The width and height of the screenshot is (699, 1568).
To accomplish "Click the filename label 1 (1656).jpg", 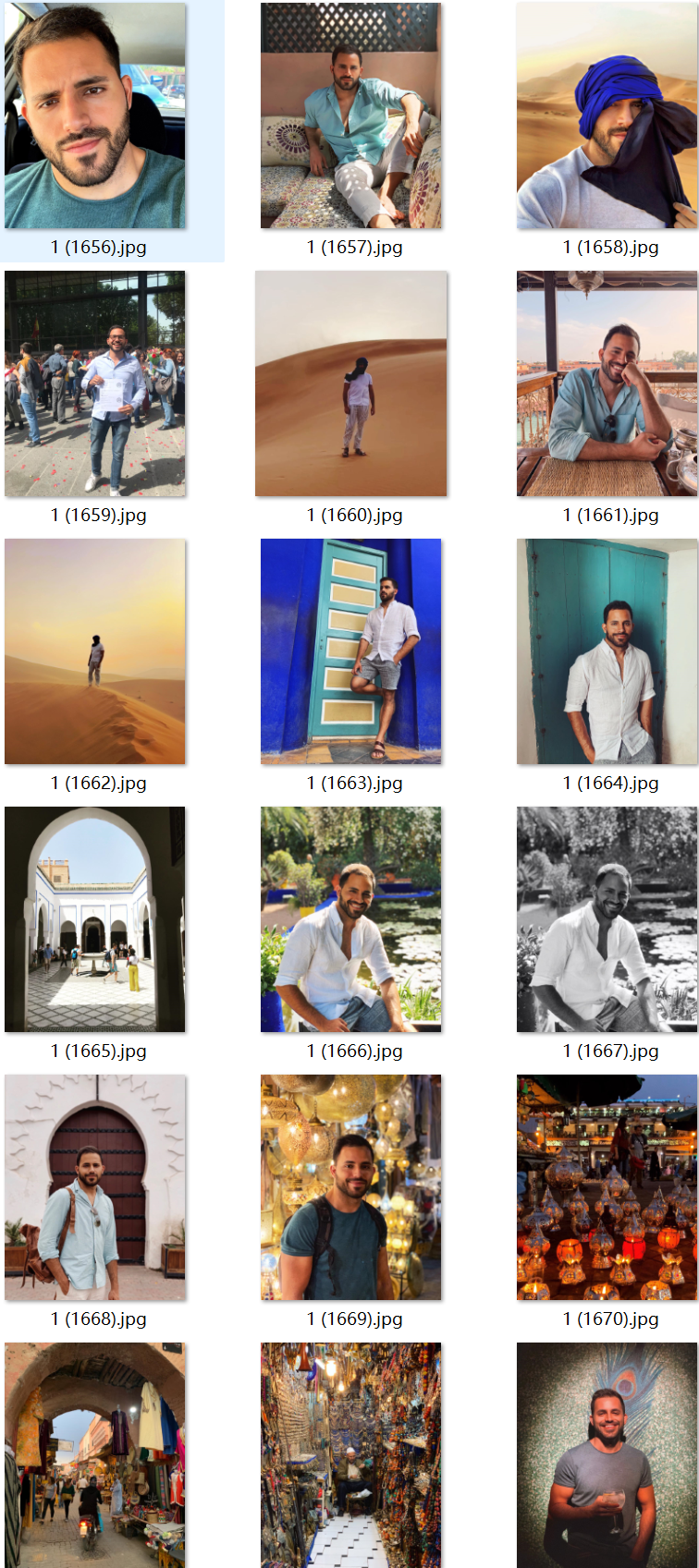I will [99, 247].
